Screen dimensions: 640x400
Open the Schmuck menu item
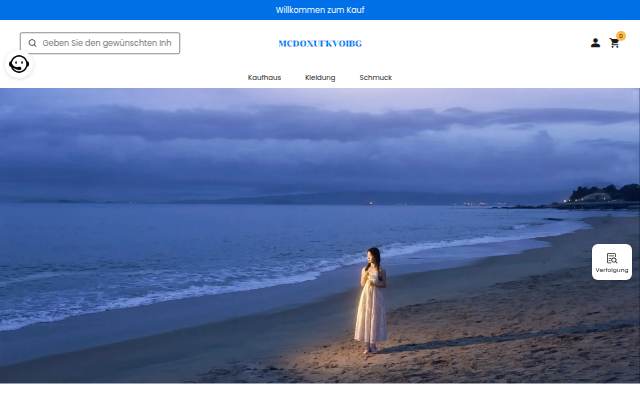pos(376,78)
